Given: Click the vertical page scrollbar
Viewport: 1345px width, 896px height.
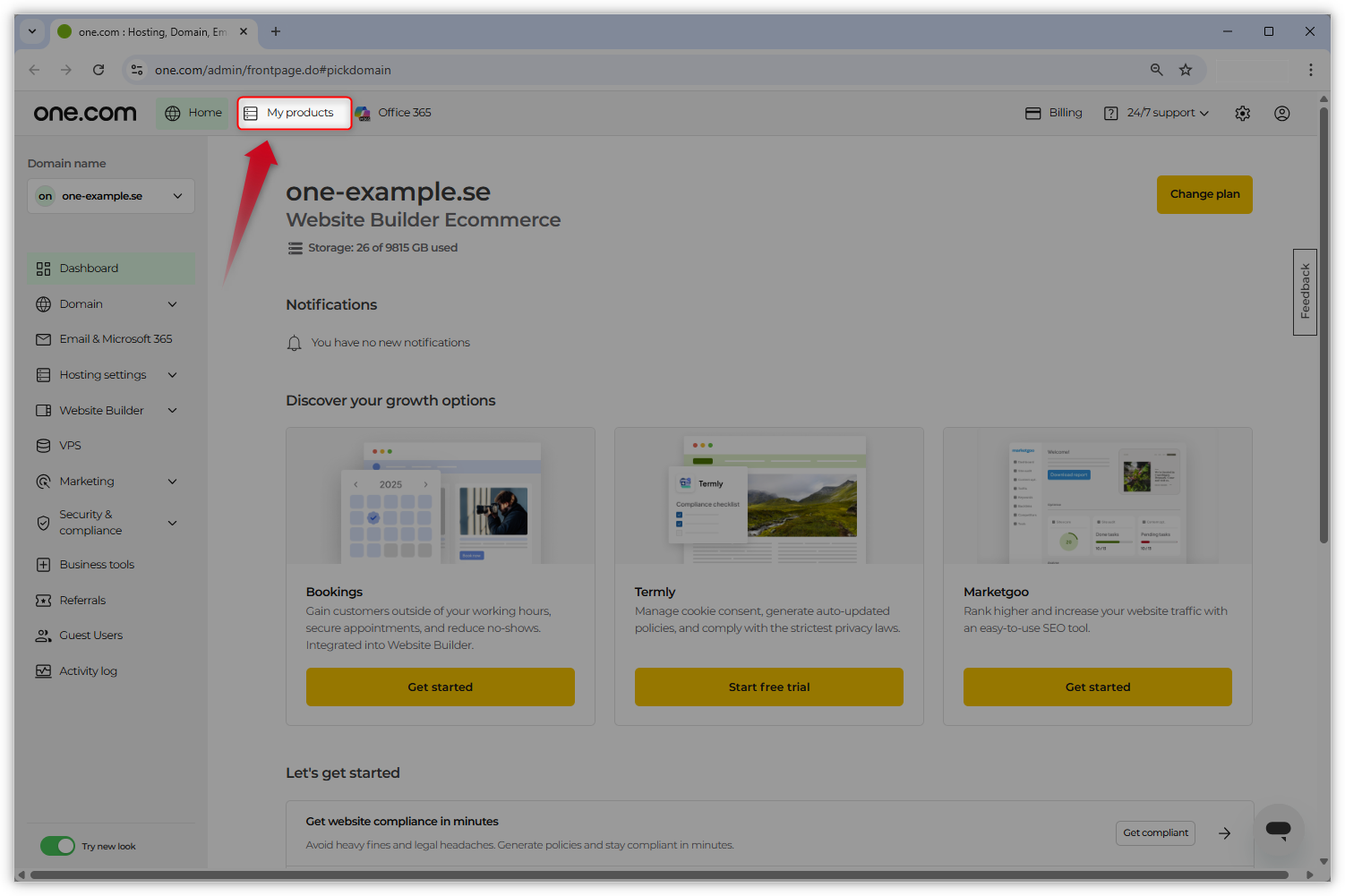Looking at the screenshot, I should pyautogui.click(x=1324, y=326).
